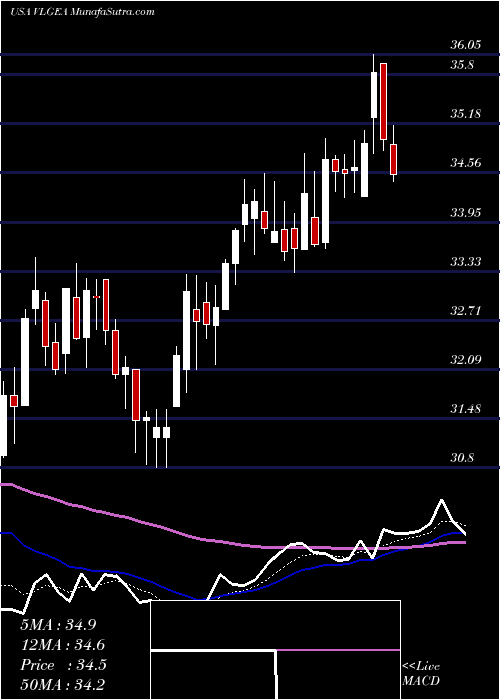Click the 32.09 price label
The width and height of the screenshot is (500, 700).
[x=465, y=359]
